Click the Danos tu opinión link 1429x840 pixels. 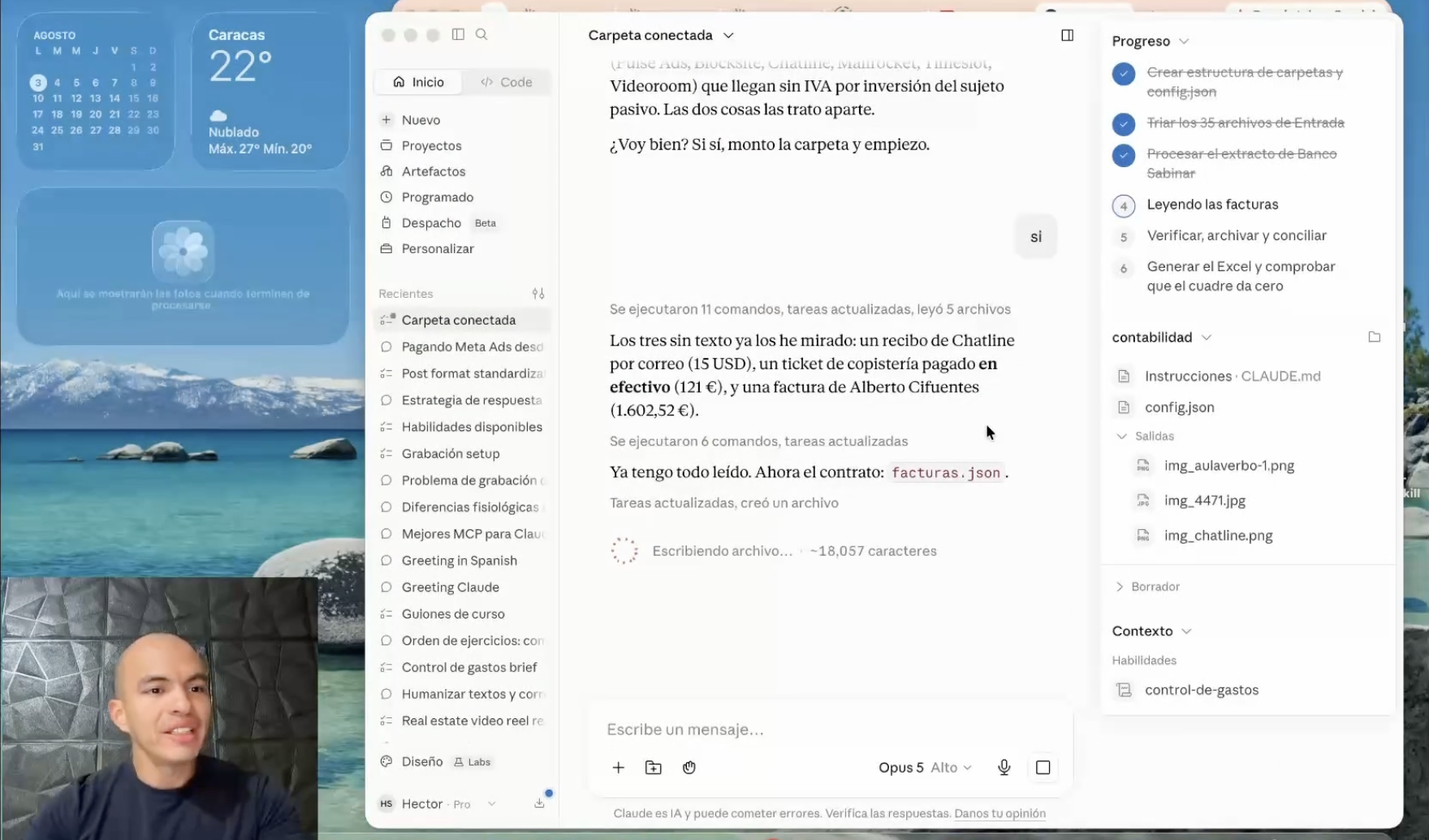999,813
